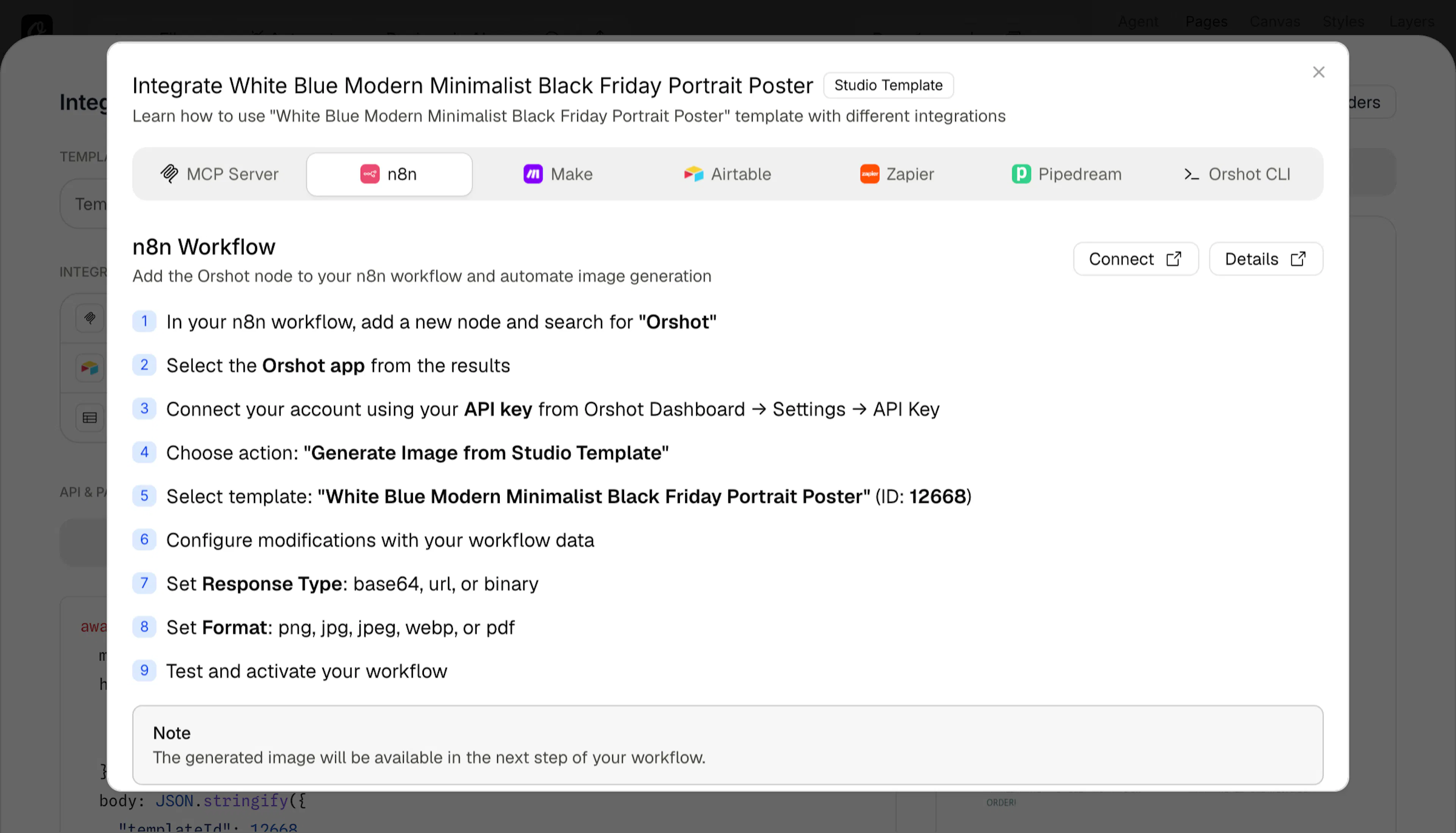This screenshot has height=833, width=1456.
Task: Click the Connect button for n8n
Action: tap(1136, 259)
